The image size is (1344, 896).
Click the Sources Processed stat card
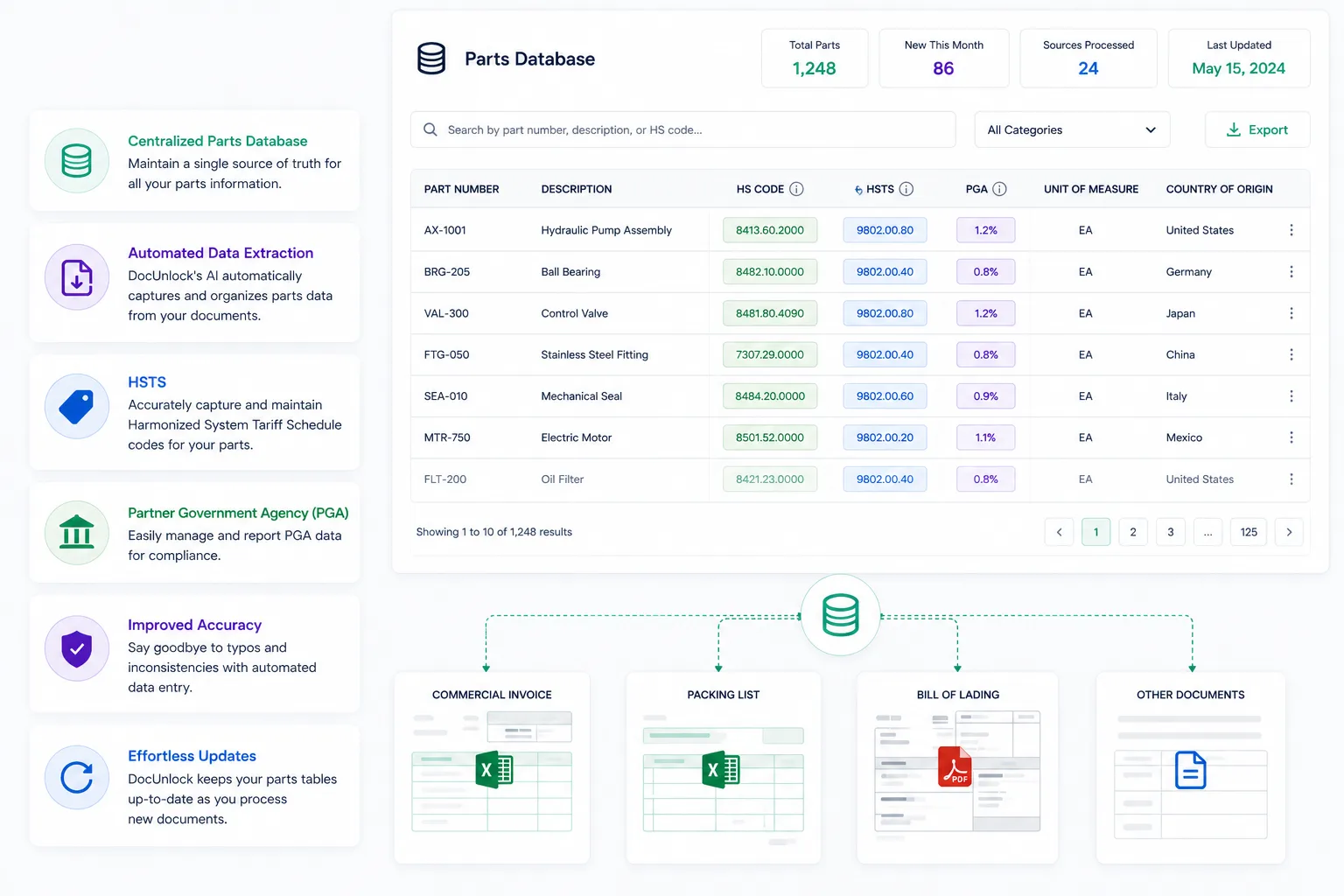click(x=1088, y=59)
